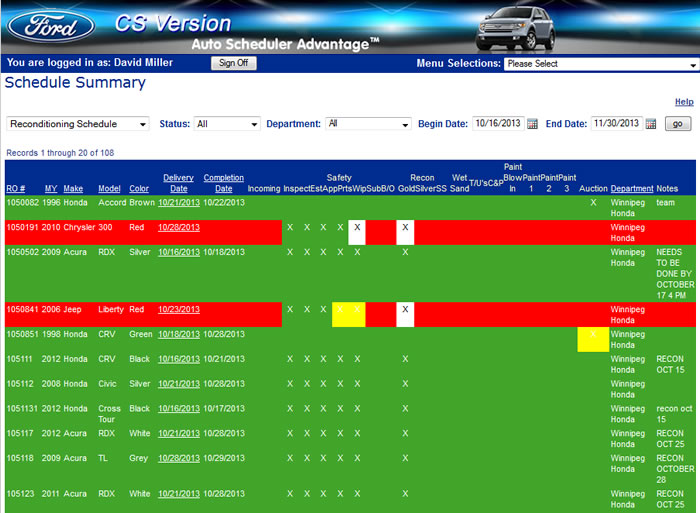Click into the Begin Date field
Viewport: 700px width, 513px height.
[498, 124]
